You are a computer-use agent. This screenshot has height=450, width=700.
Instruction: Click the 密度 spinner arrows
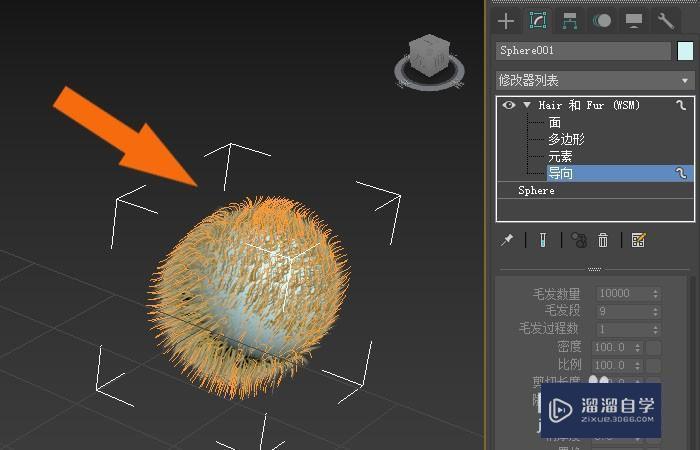(x=638, y=347)
